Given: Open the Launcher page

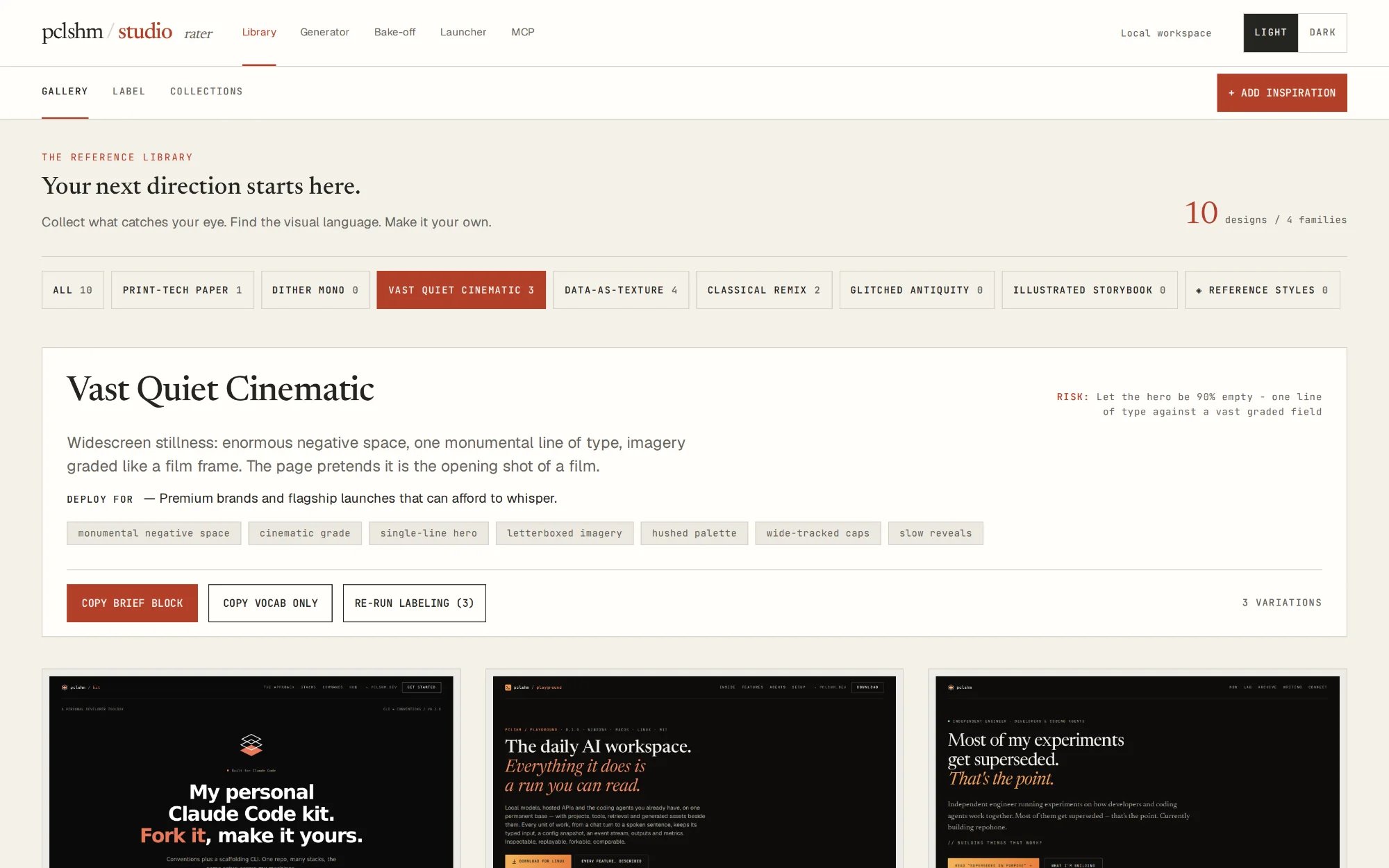Looking at the screenshot, I should click(463, 32).
